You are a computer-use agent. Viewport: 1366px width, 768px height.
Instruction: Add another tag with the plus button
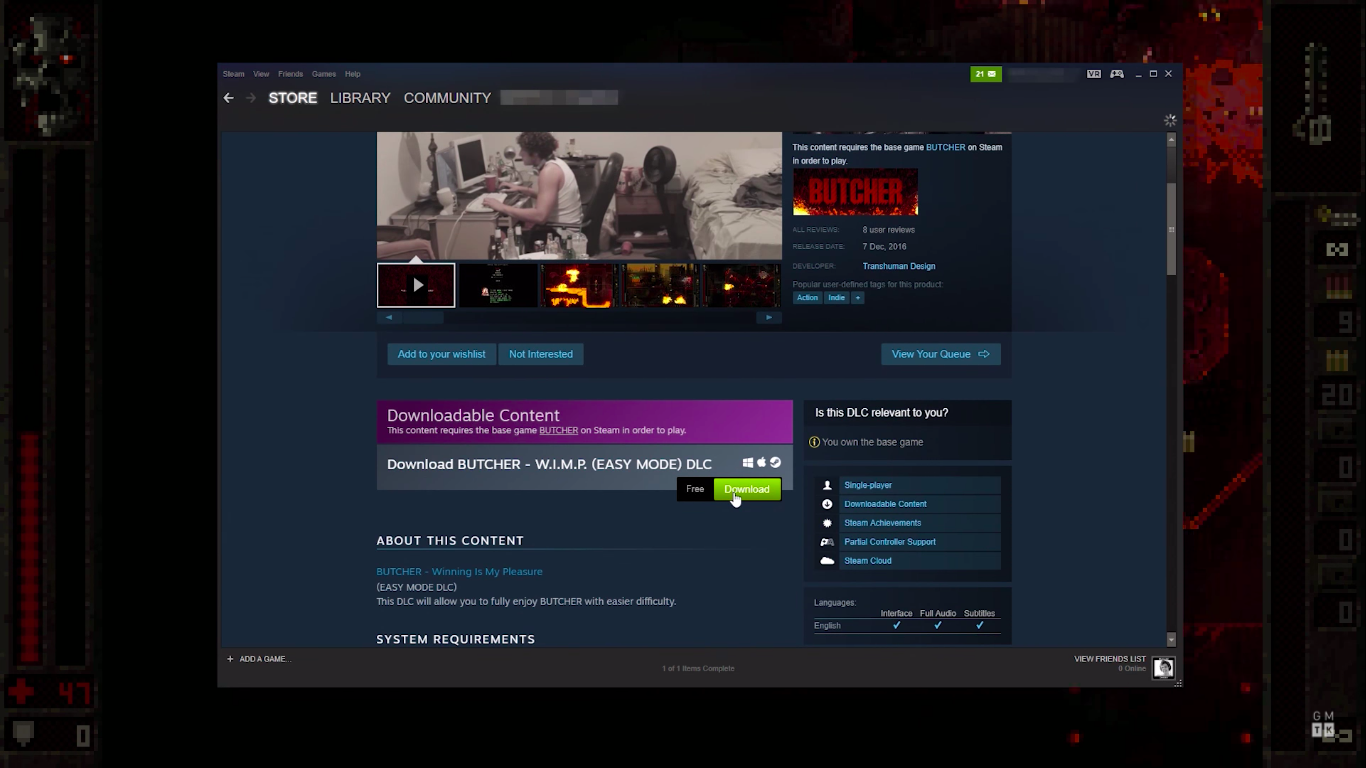857,297
